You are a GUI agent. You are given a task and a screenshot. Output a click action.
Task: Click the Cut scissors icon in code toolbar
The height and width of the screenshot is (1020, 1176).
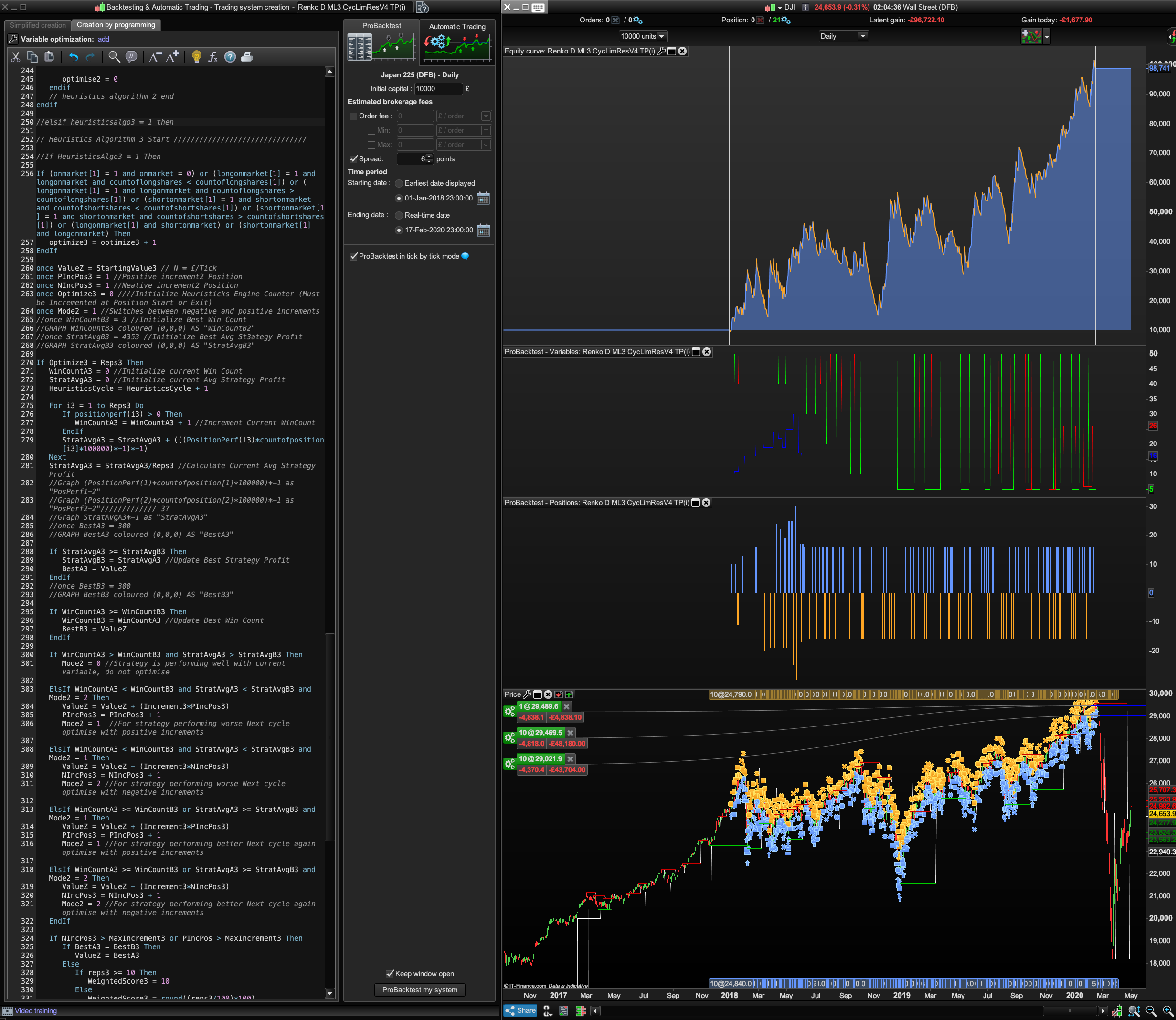pos(15,57)
